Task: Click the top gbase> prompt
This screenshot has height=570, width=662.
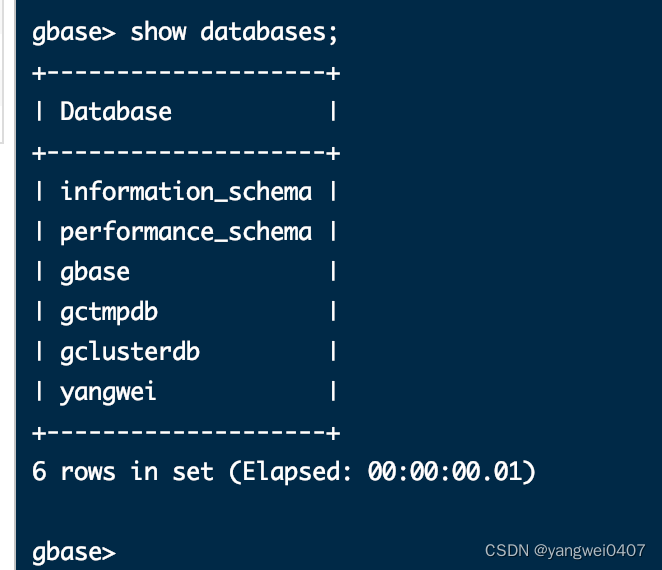Action: point(74,33)
